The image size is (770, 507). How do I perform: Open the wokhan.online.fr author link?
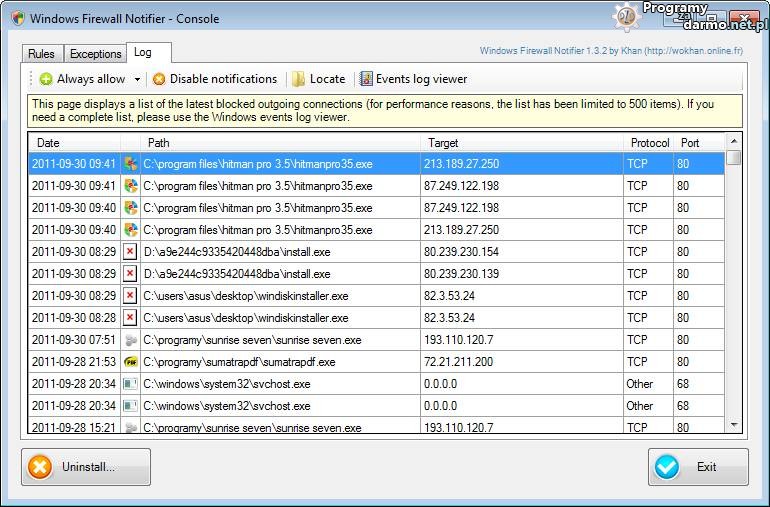tap(611, 51)
